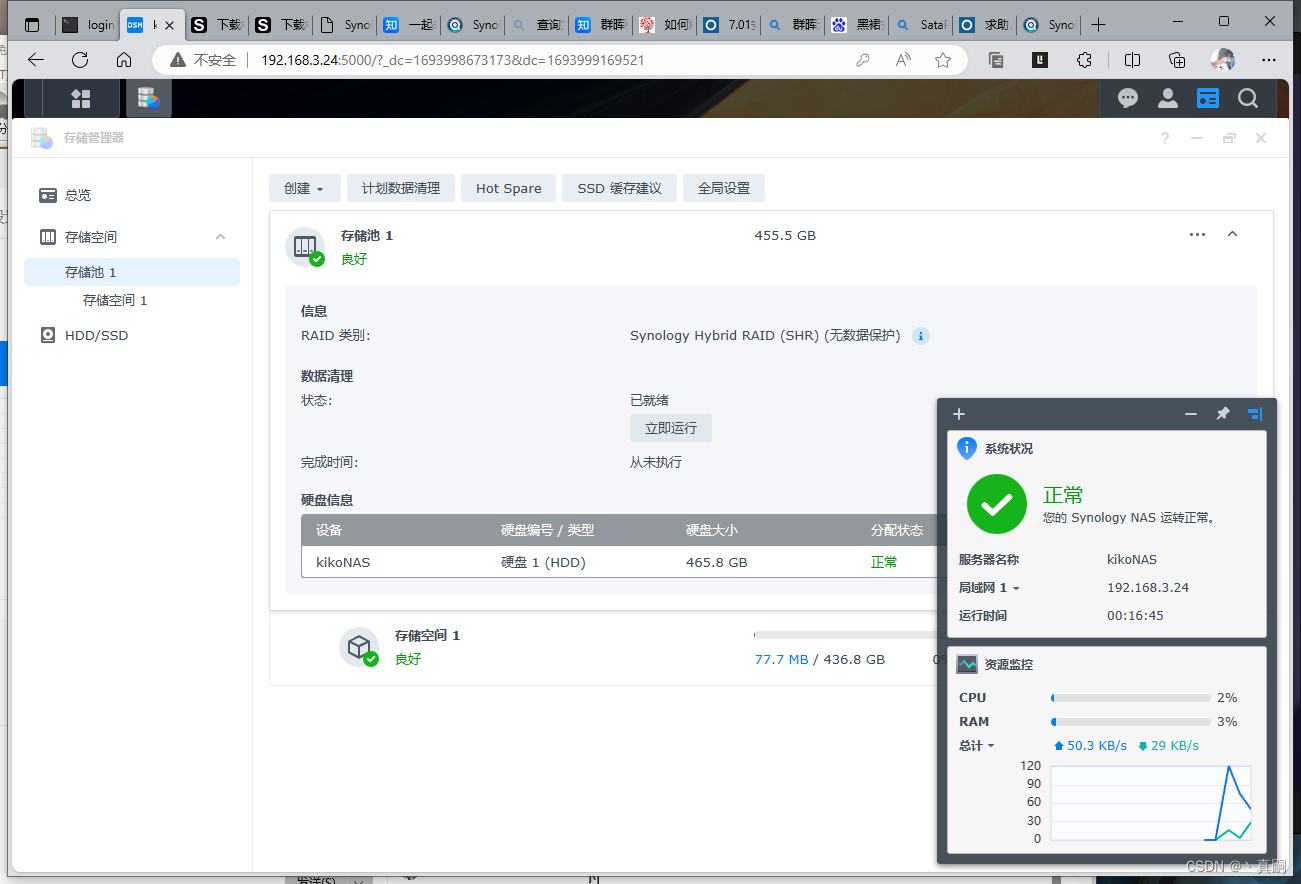Click the 立即运行 button
The height and width of the screenshot is (884, 1301).
(x=671, y=428)
